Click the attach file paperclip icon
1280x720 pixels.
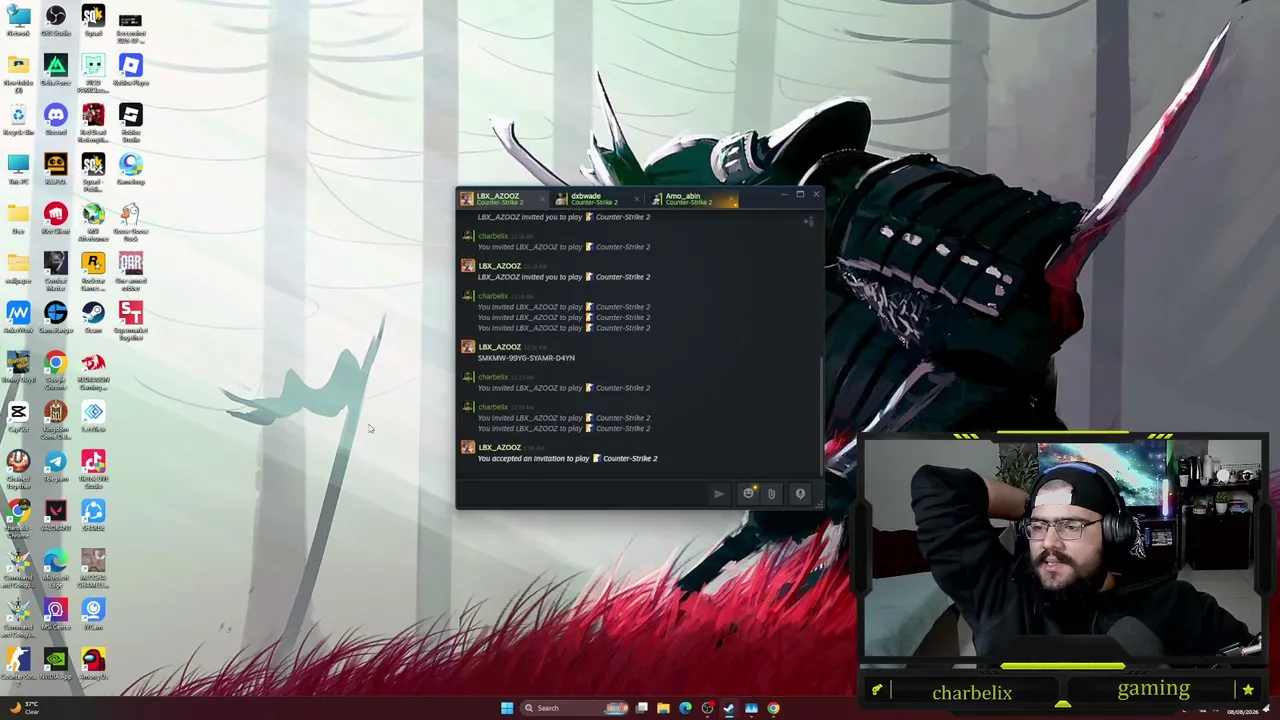pos(771,493)
